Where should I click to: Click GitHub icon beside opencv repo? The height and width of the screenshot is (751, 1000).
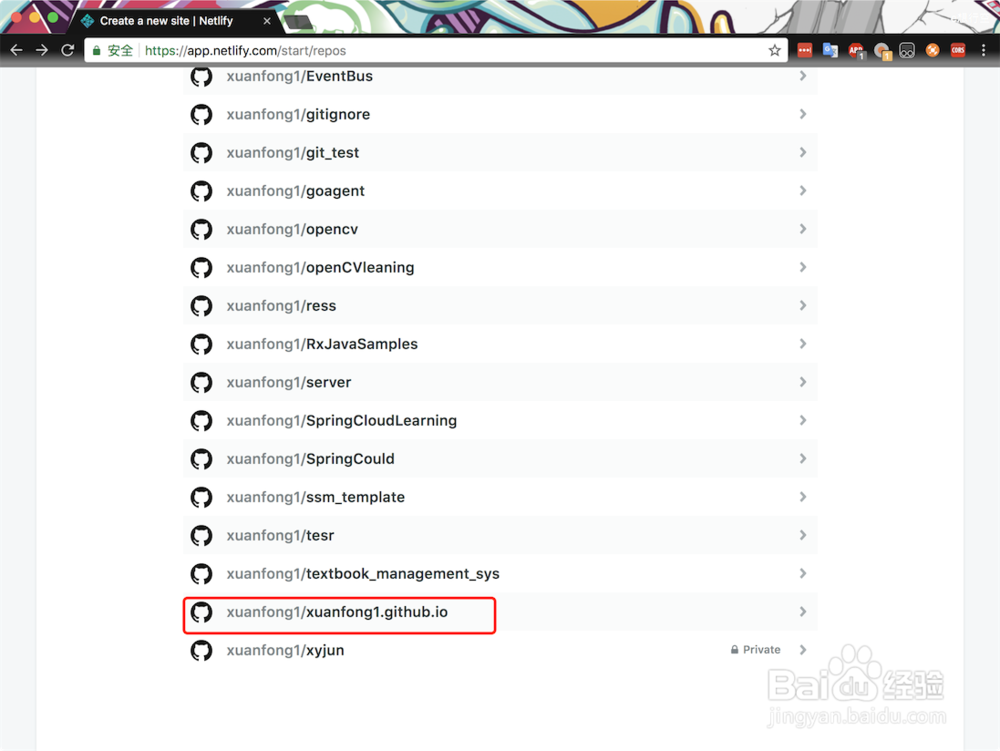[202, 230]
